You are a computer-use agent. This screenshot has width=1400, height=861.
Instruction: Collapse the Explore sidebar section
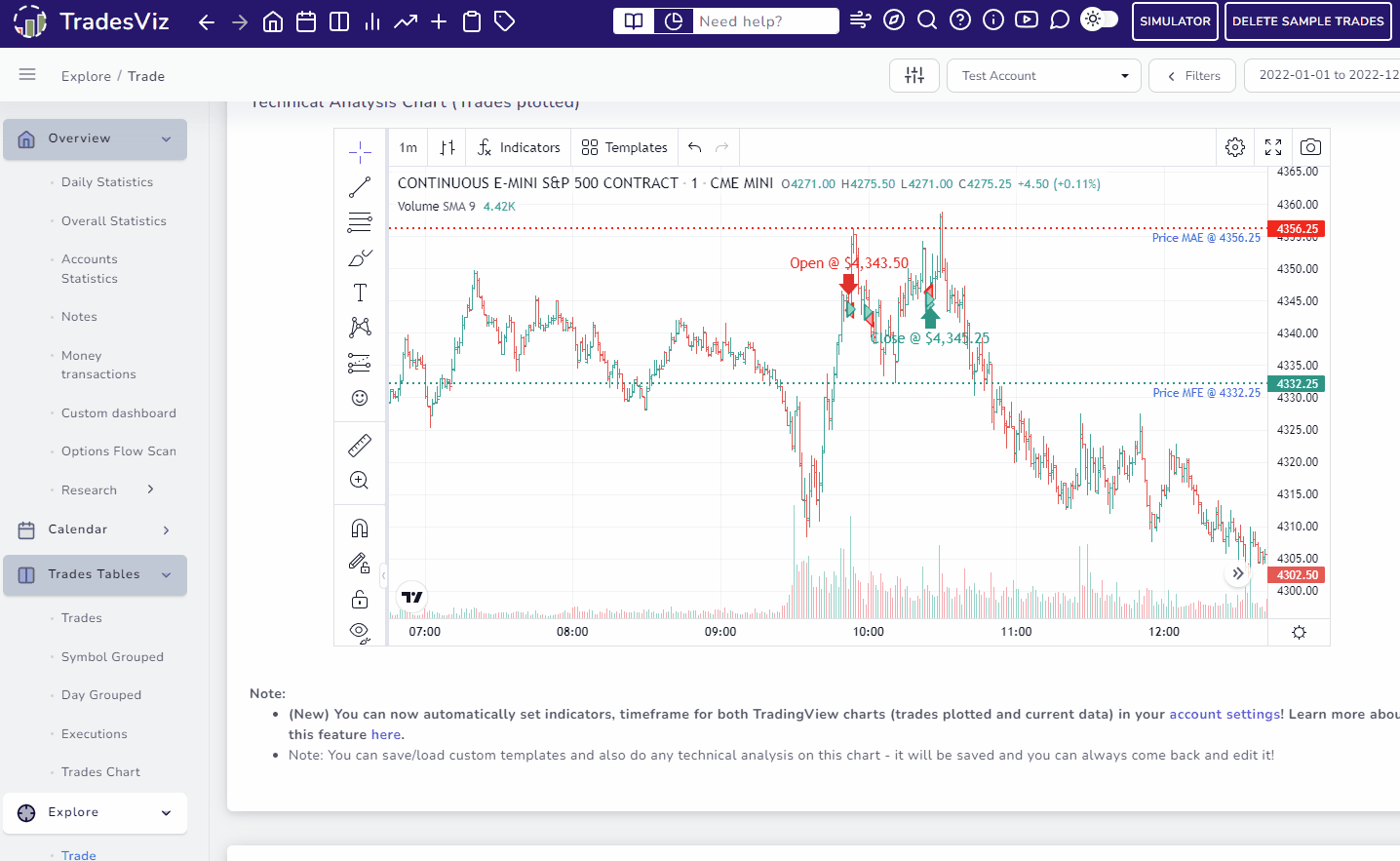click(95, 813)
